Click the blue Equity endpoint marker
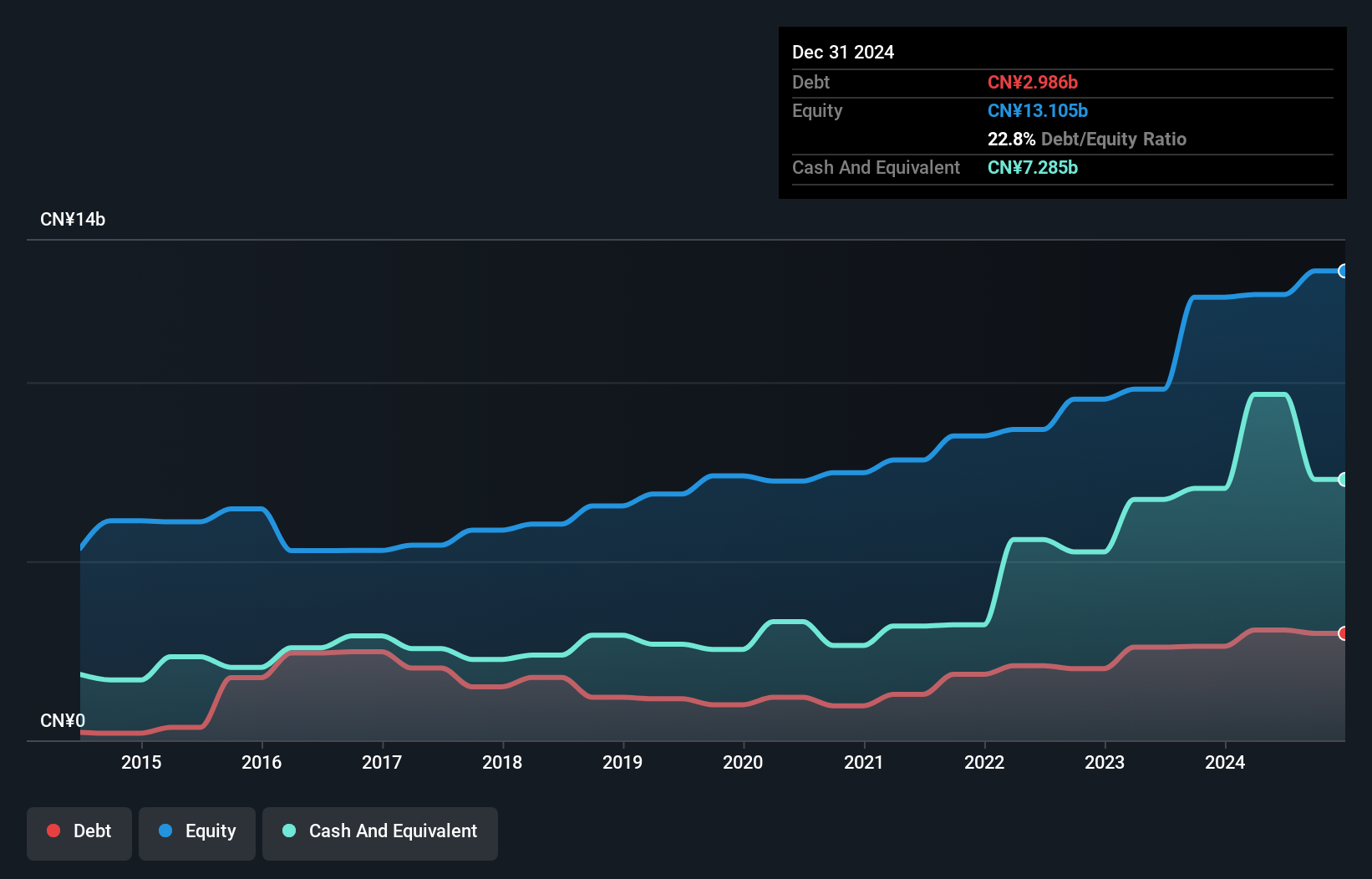Screen dimensions: 1372x879 click(x=1343, y=271)
